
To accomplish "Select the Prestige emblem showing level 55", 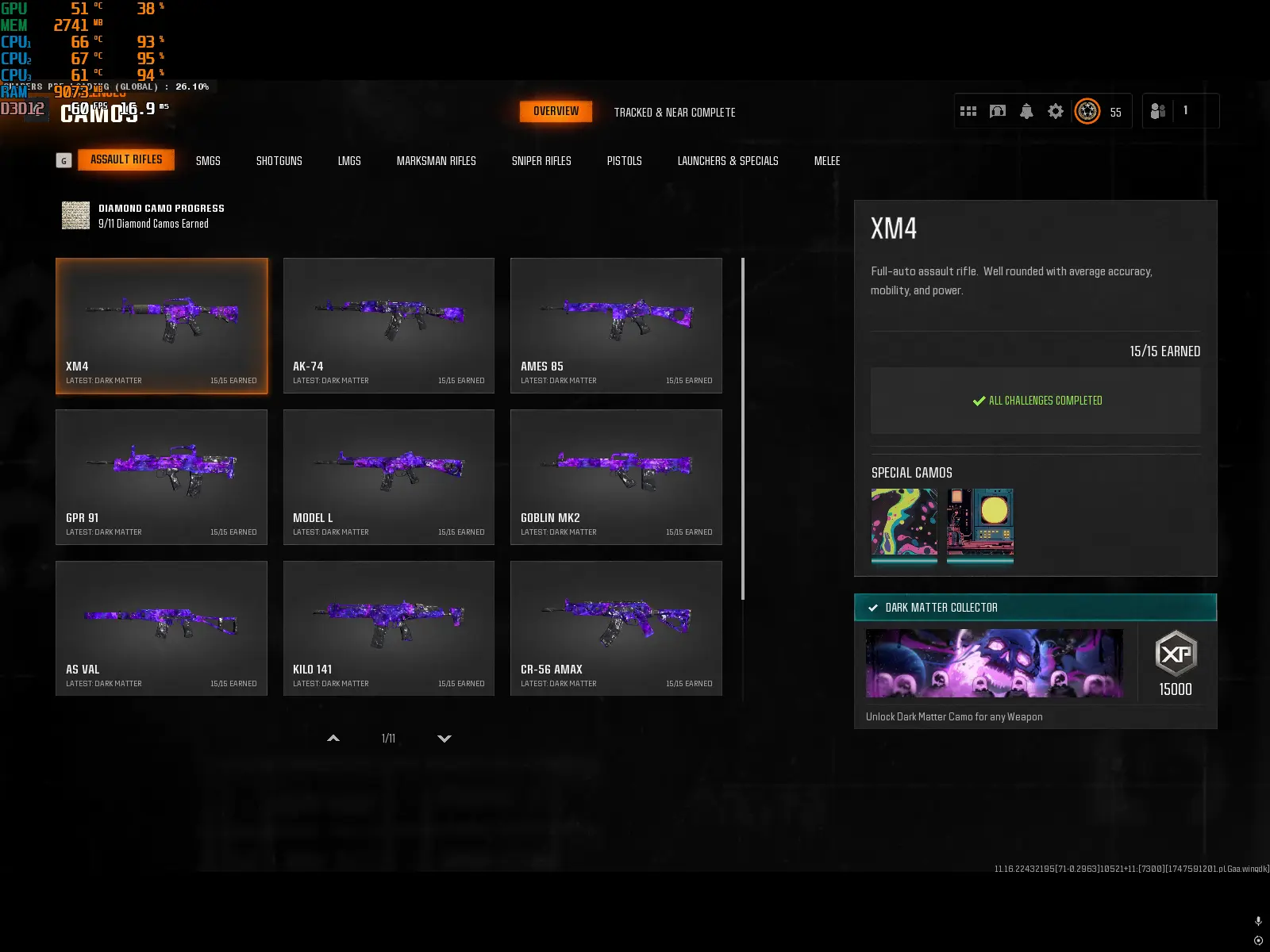I will tap(1088, 111).
